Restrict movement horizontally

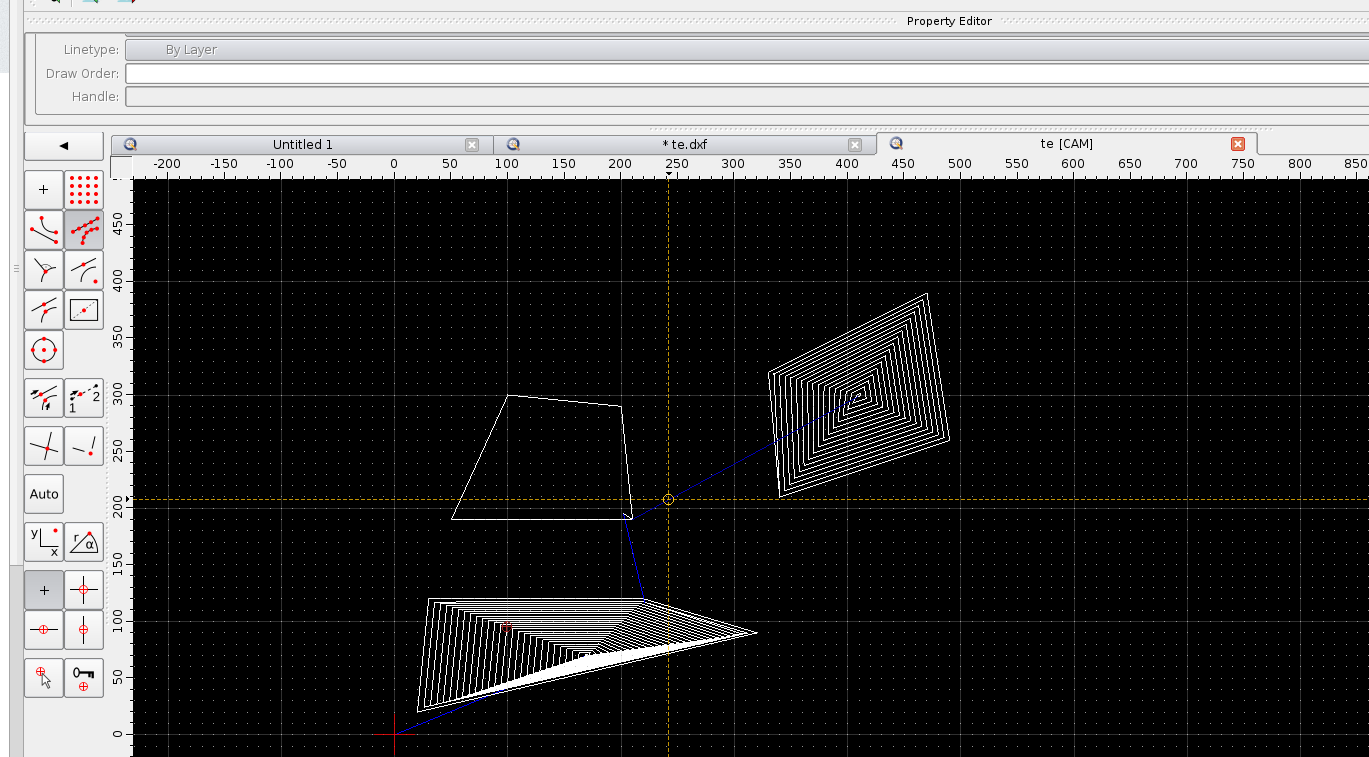click(x=44, y=630)
